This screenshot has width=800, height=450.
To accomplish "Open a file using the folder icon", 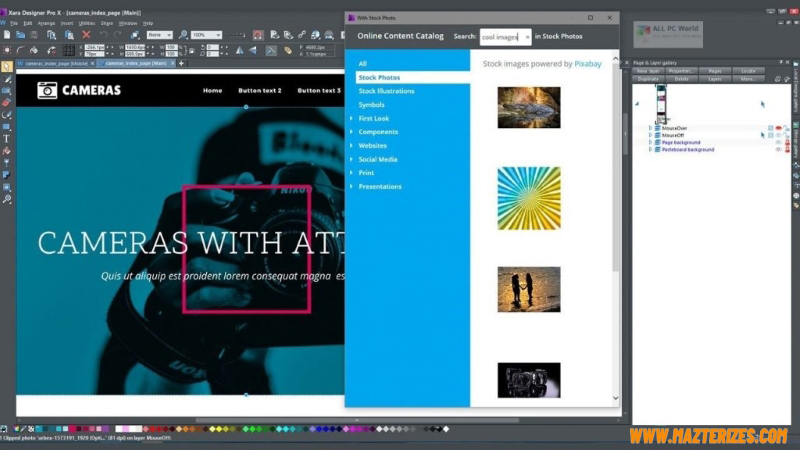I will [x=20, y=35].
